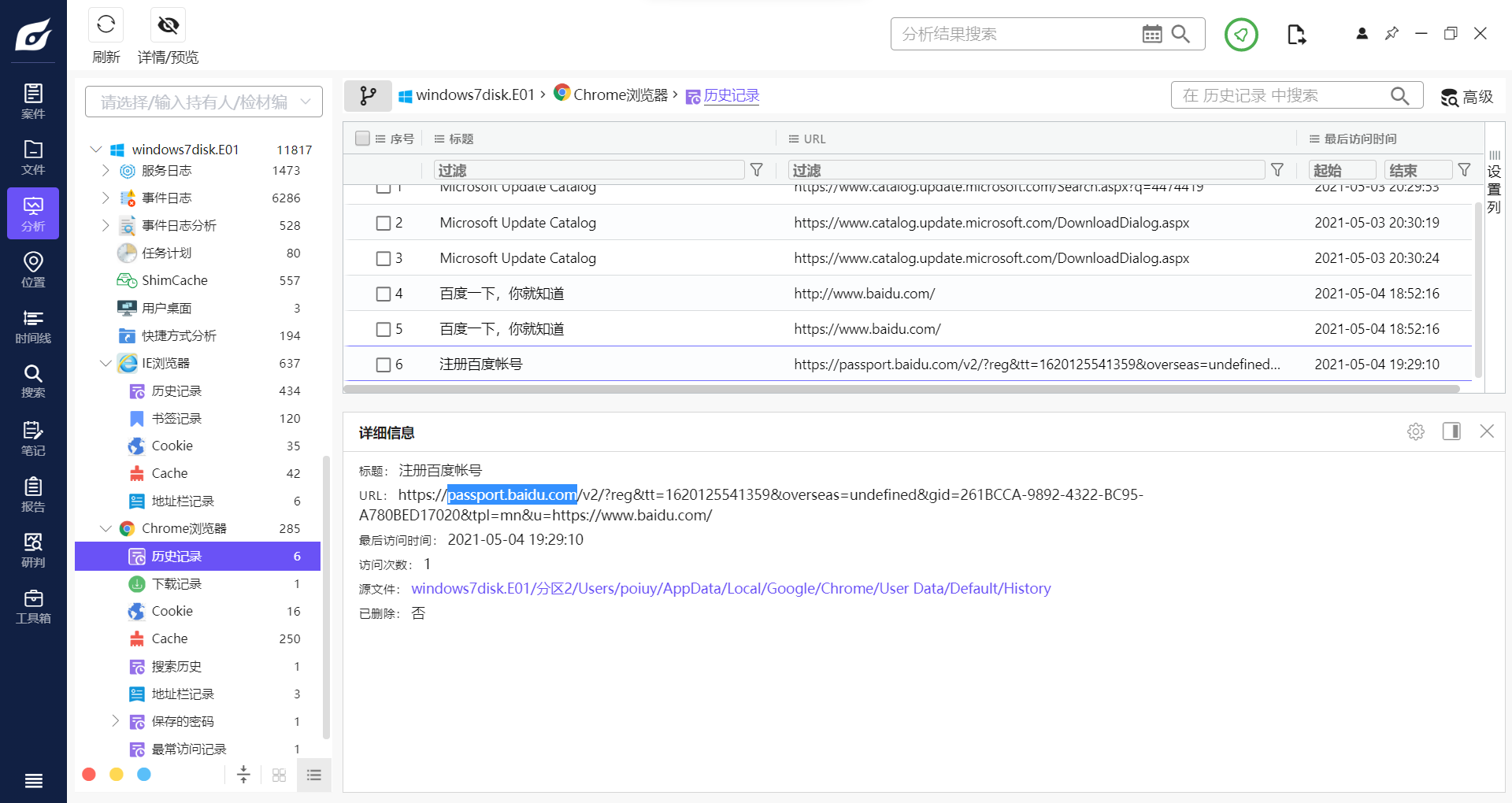This screenshot has width=1512, height=803.
Task: Expand the 保存的密码 tree node
Action: 115,721
